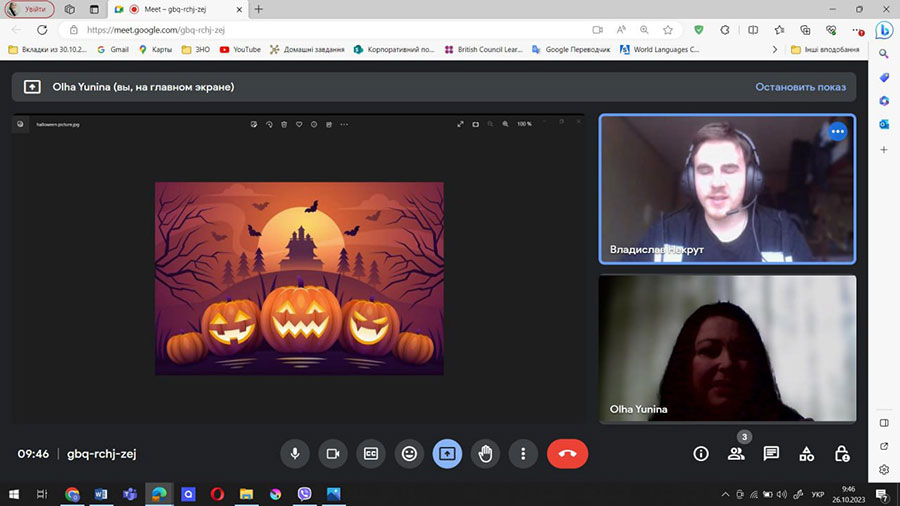Open the activities panel
The height and width of the screenshot is (506, 900).
tap(806, 454)
